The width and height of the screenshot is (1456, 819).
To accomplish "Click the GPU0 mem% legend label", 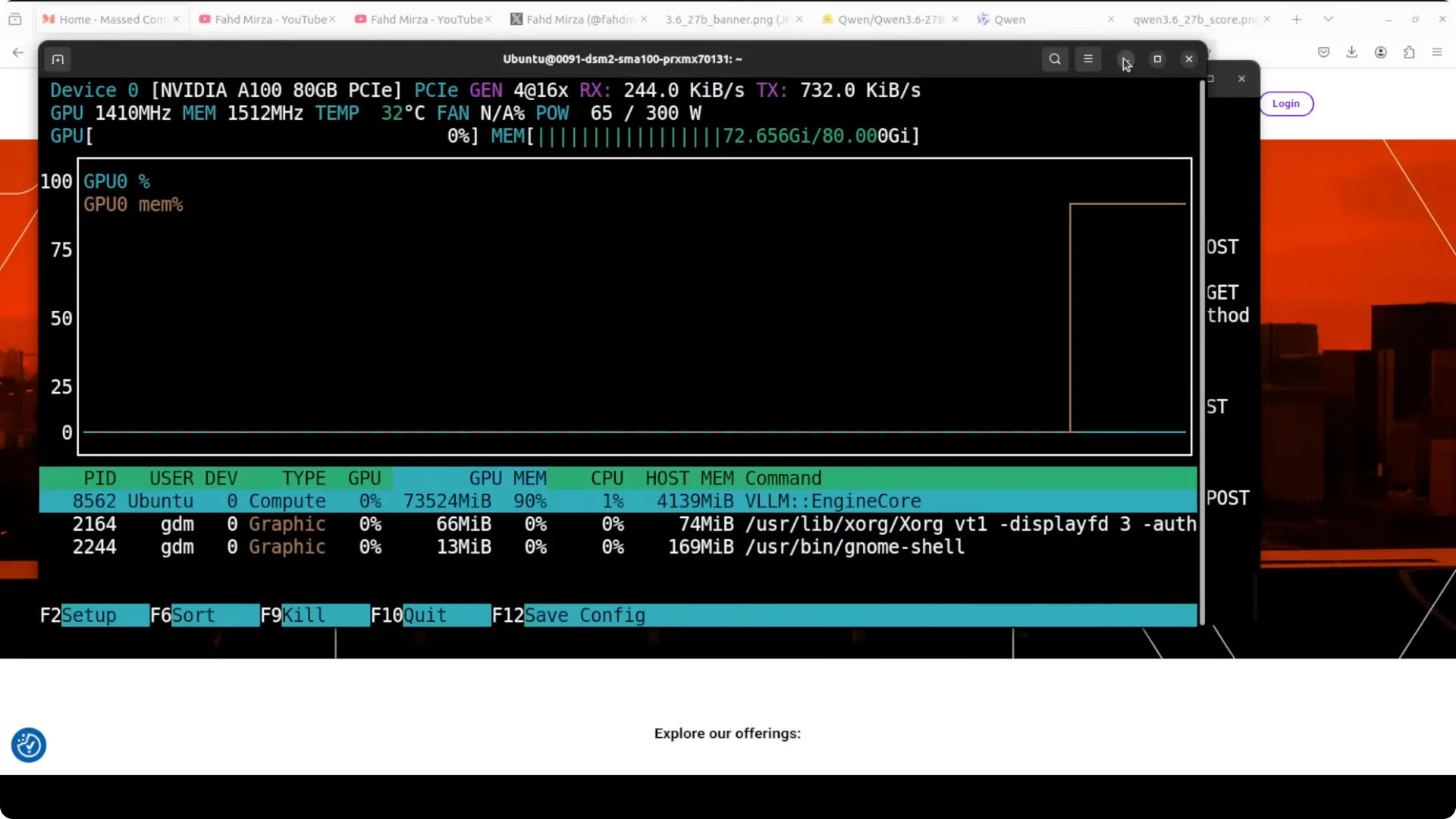I will (133, 205).
